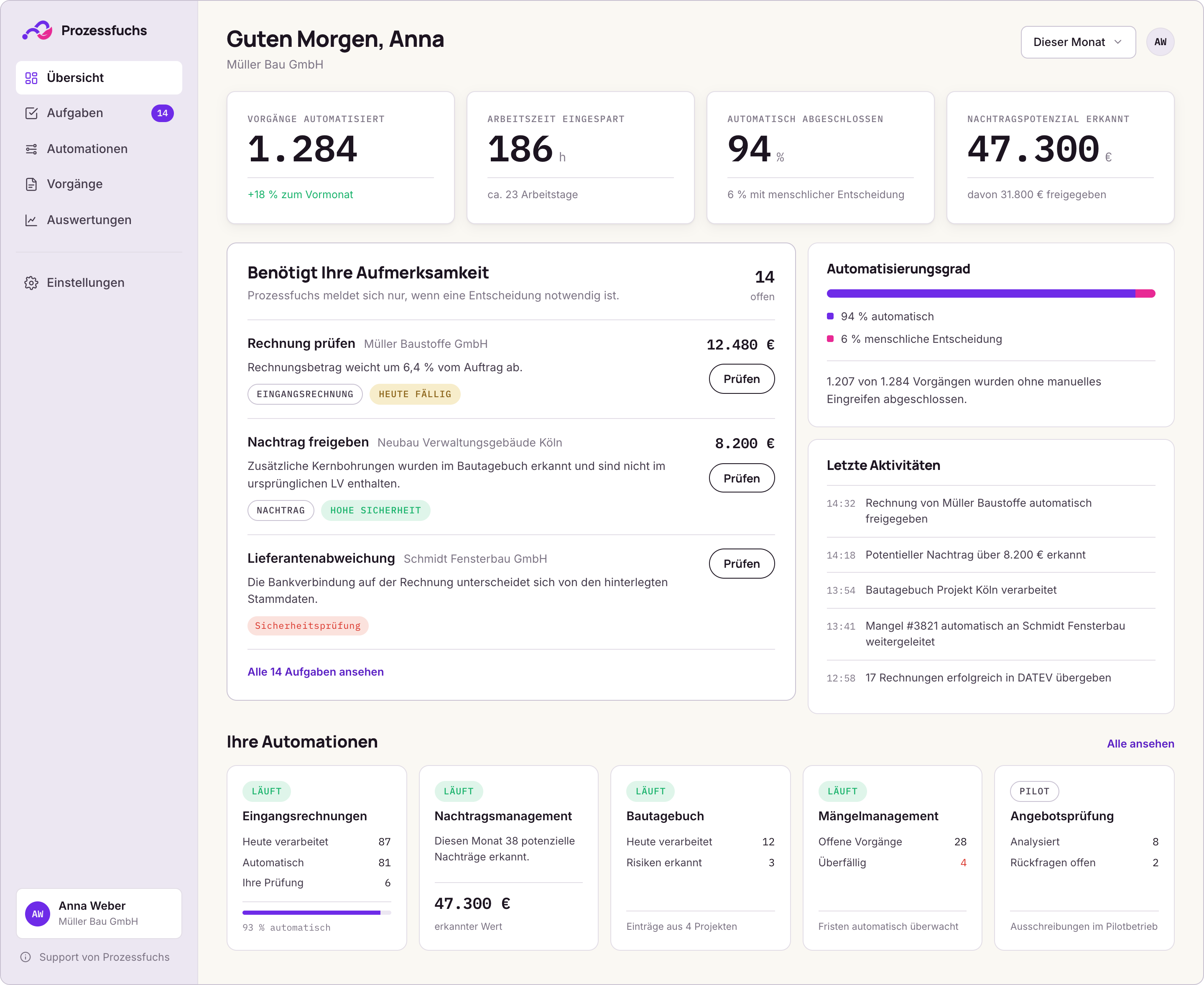1204x985 pixels.
Task: Click the Aufgaben checkbox icon
Action: pos(31,113)
